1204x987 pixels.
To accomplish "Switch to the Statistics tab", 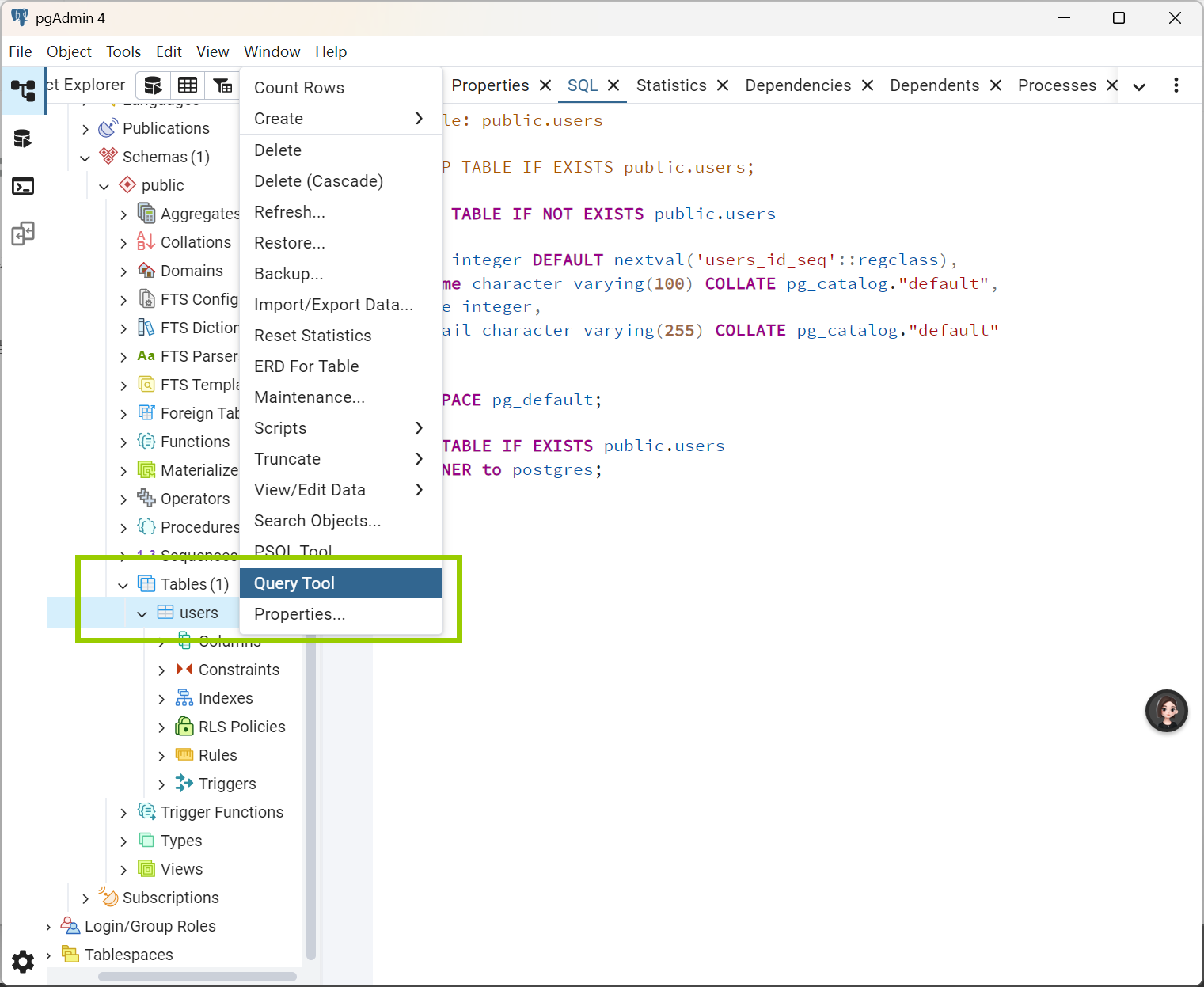I will click(x=671, y=85).
